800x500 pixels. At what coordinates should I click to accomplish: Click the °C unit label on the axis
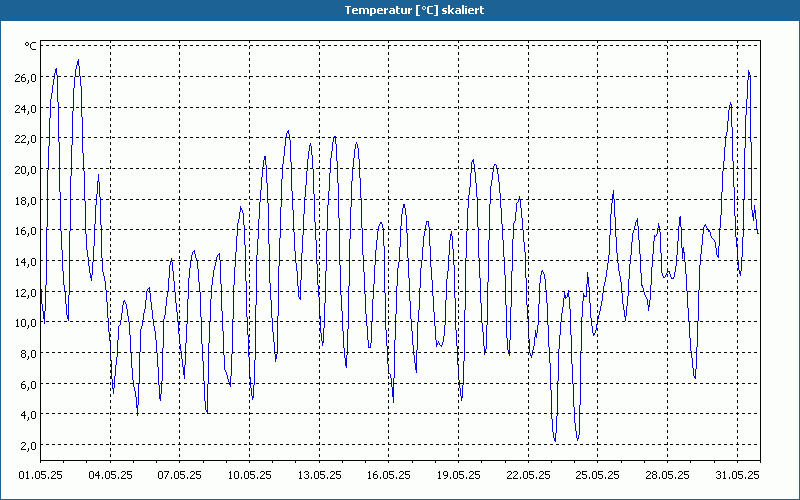(31, 46)
